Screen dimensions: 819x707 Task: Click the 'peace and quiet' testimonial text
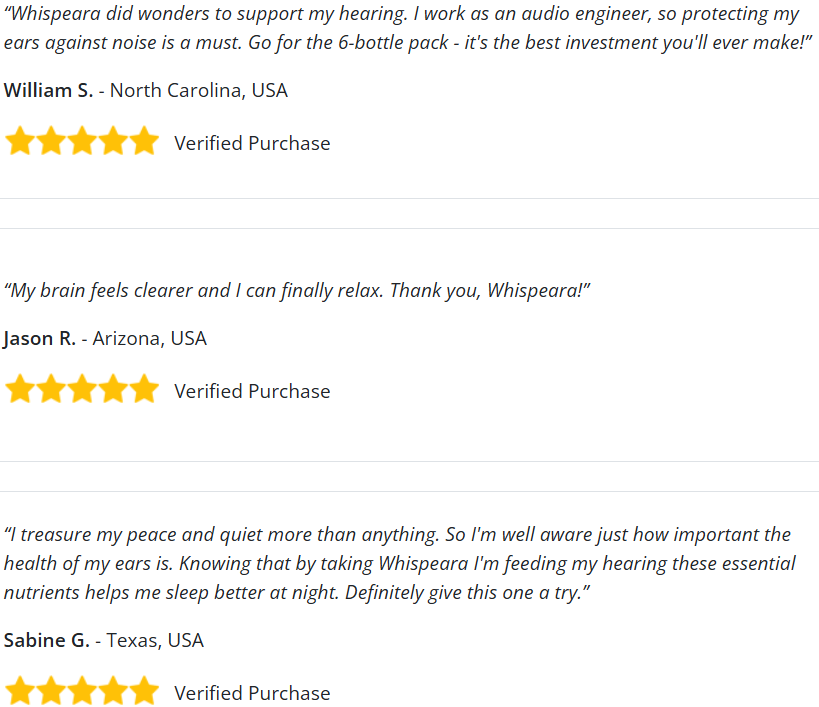[400, 563]
